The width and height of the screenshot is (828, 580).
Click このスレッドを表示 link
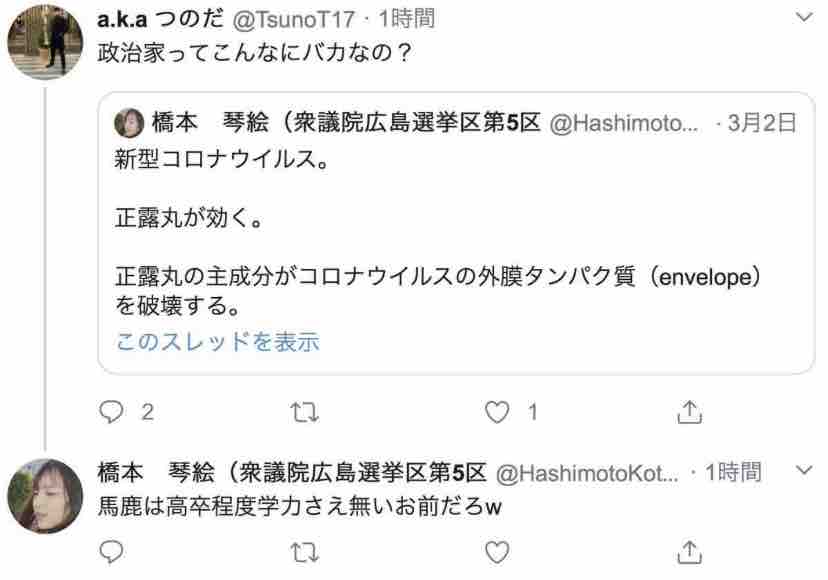point(218,342)
